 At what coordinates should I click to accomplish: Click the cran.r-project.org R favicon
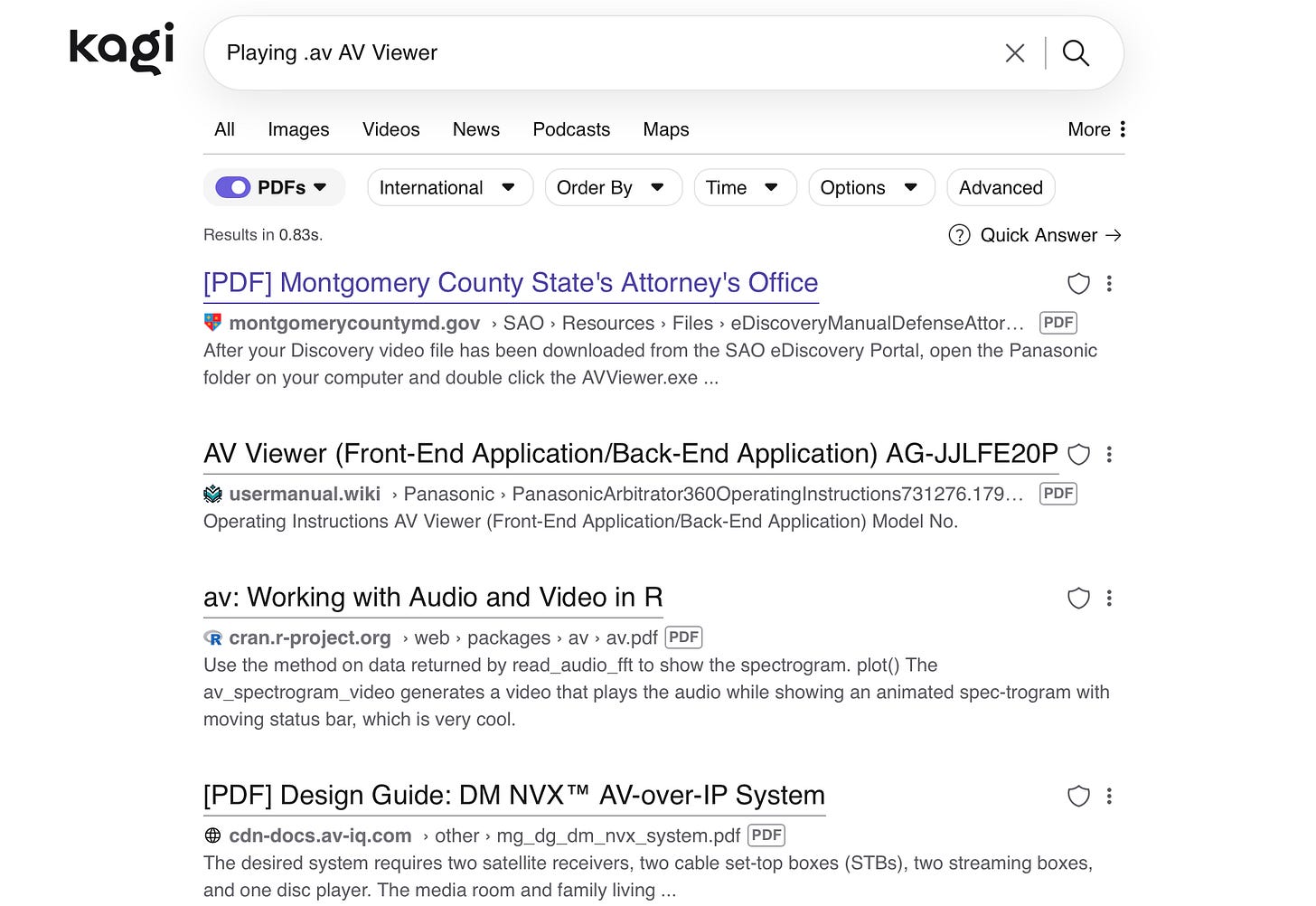212,637
